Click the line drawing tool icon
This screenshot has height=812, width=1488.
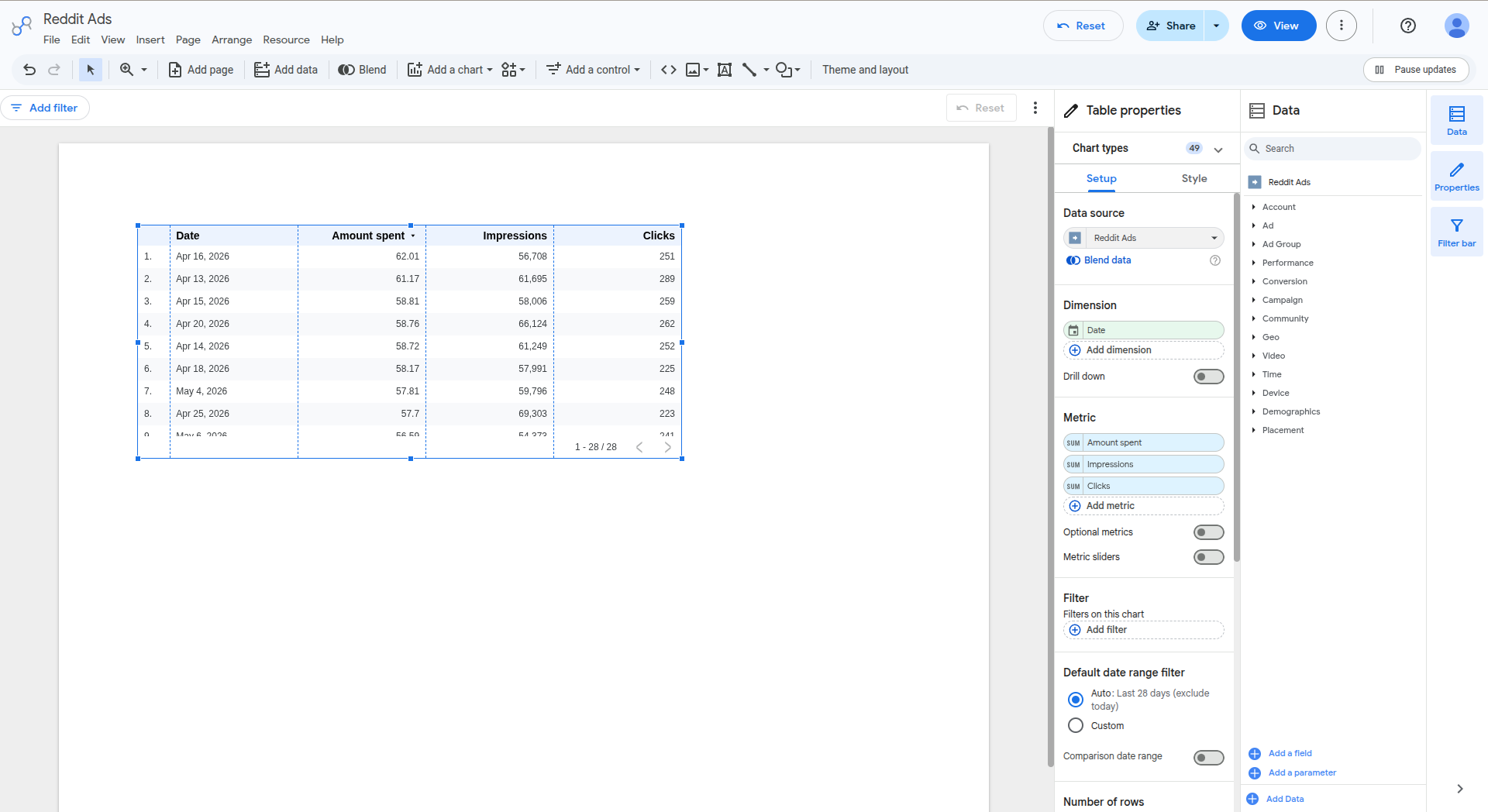coord(749,70)
